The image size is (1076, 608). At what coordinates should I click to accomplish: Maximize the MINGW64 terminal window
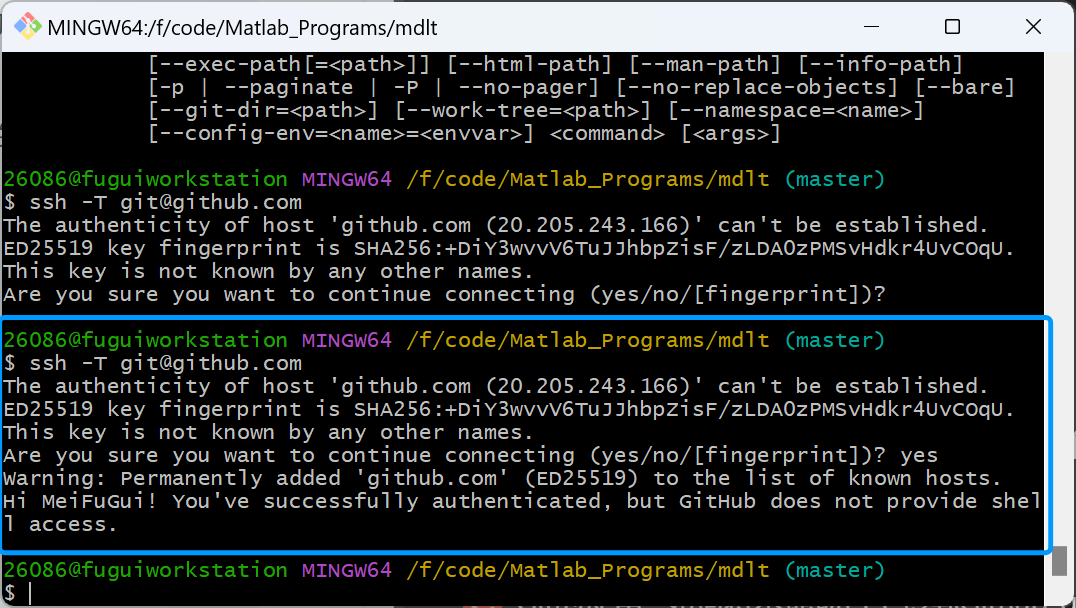(x=952, y=27)
